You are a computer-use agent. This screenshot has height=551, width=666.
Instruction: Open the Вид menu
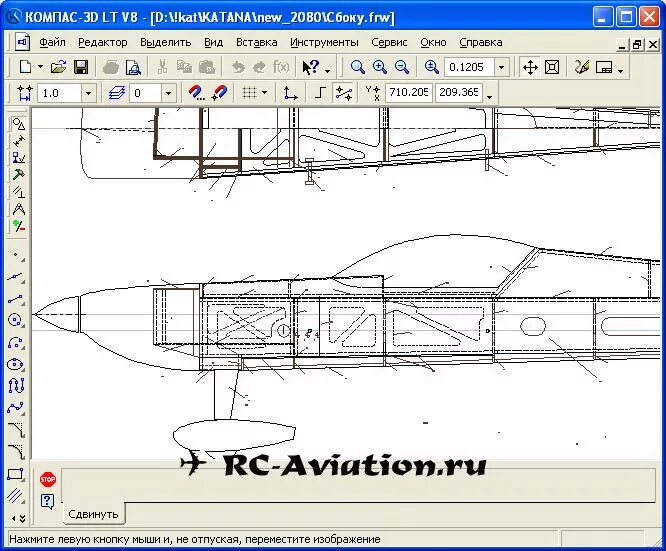[x=213, y=42]
